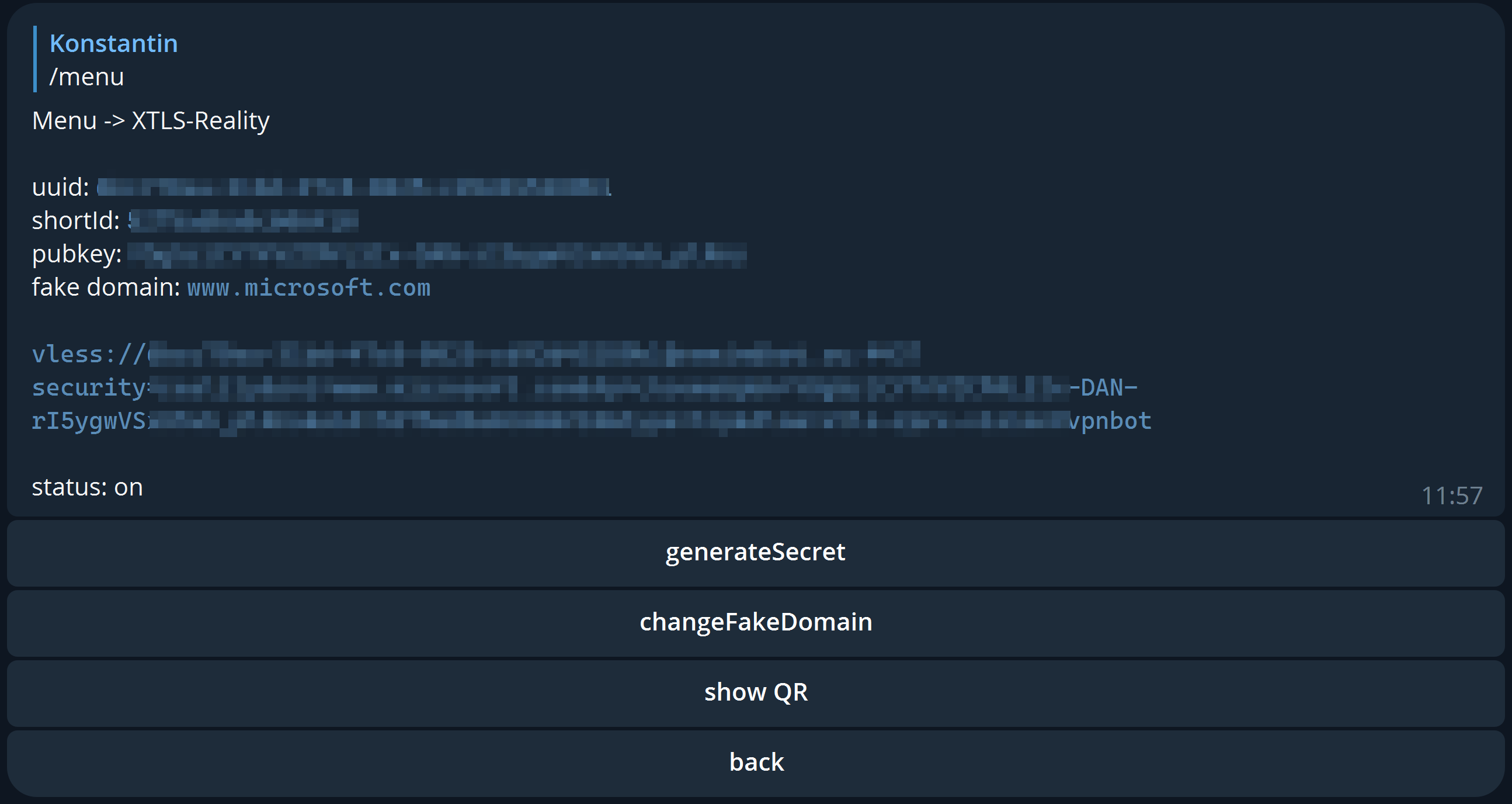Image resolution: width=1512 pixels, height=804 pixels.
Task: Click the vless:// connection string
Action: click(411, 354)
